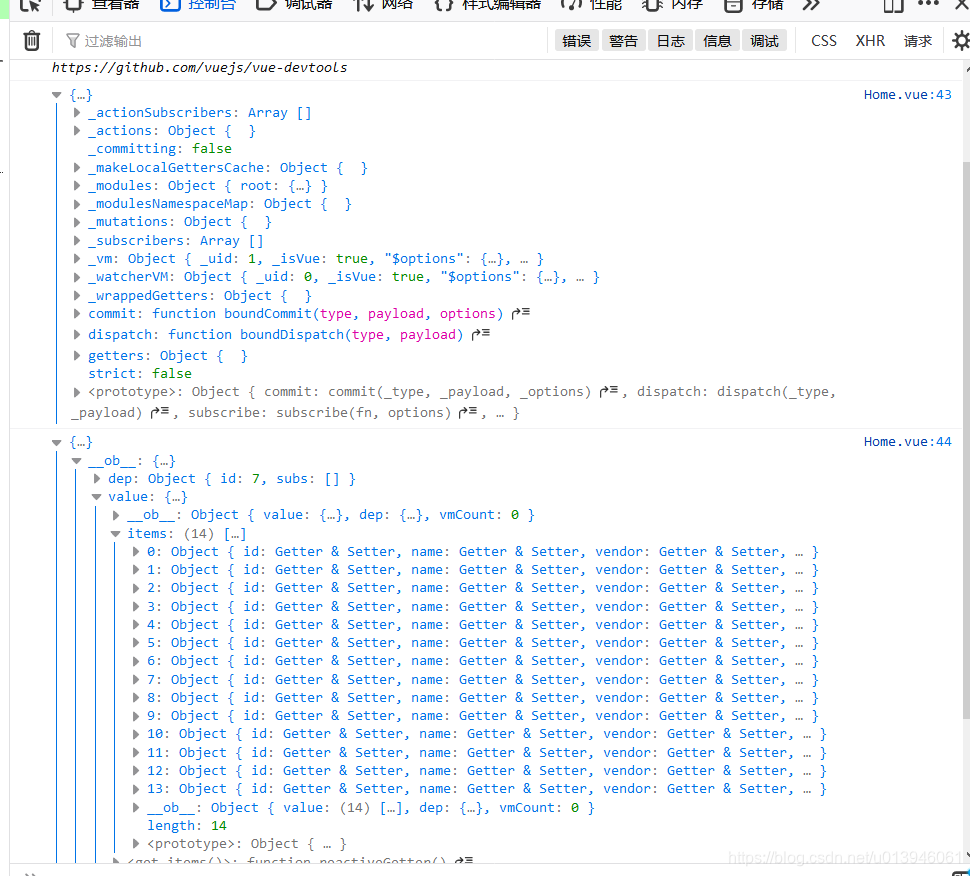Image resolution: width=970 pixels, height=876 pixels.
Task: Expand the _vm object
Action: 77,259
